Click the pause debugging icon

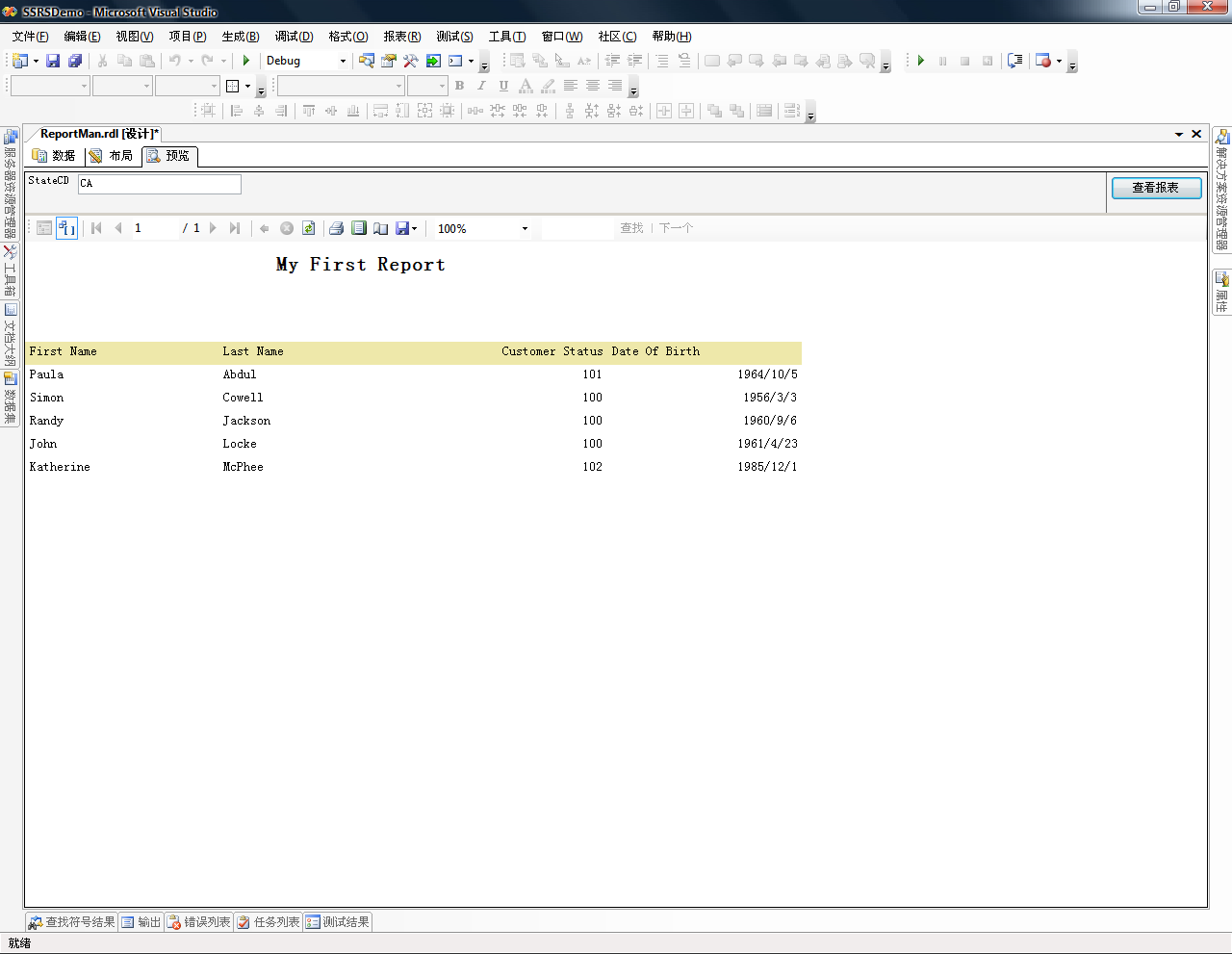click(x=942, y=61)
